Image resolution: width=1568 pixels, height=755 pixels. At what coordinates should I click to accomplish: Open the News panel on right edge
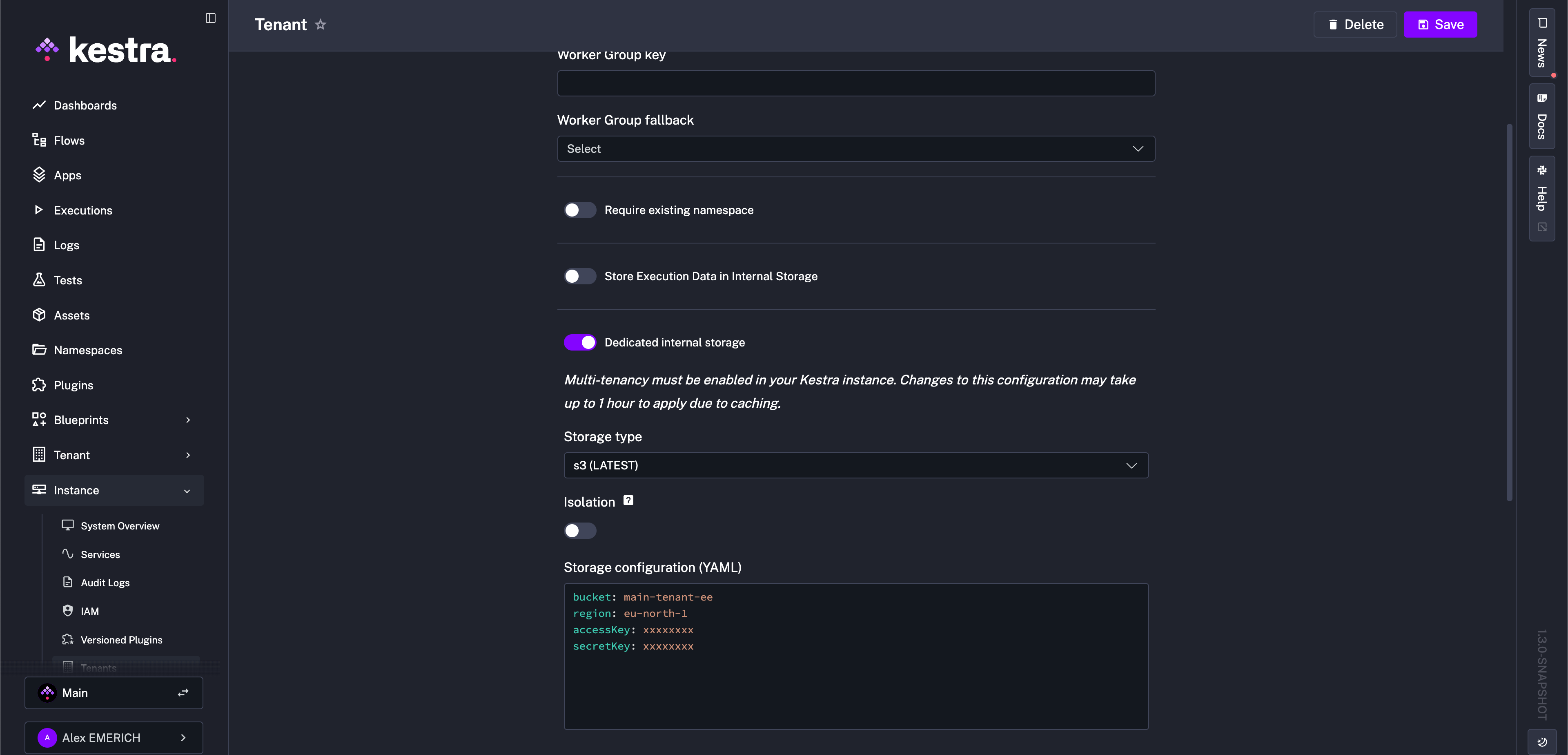click(x=1541, y=42)
